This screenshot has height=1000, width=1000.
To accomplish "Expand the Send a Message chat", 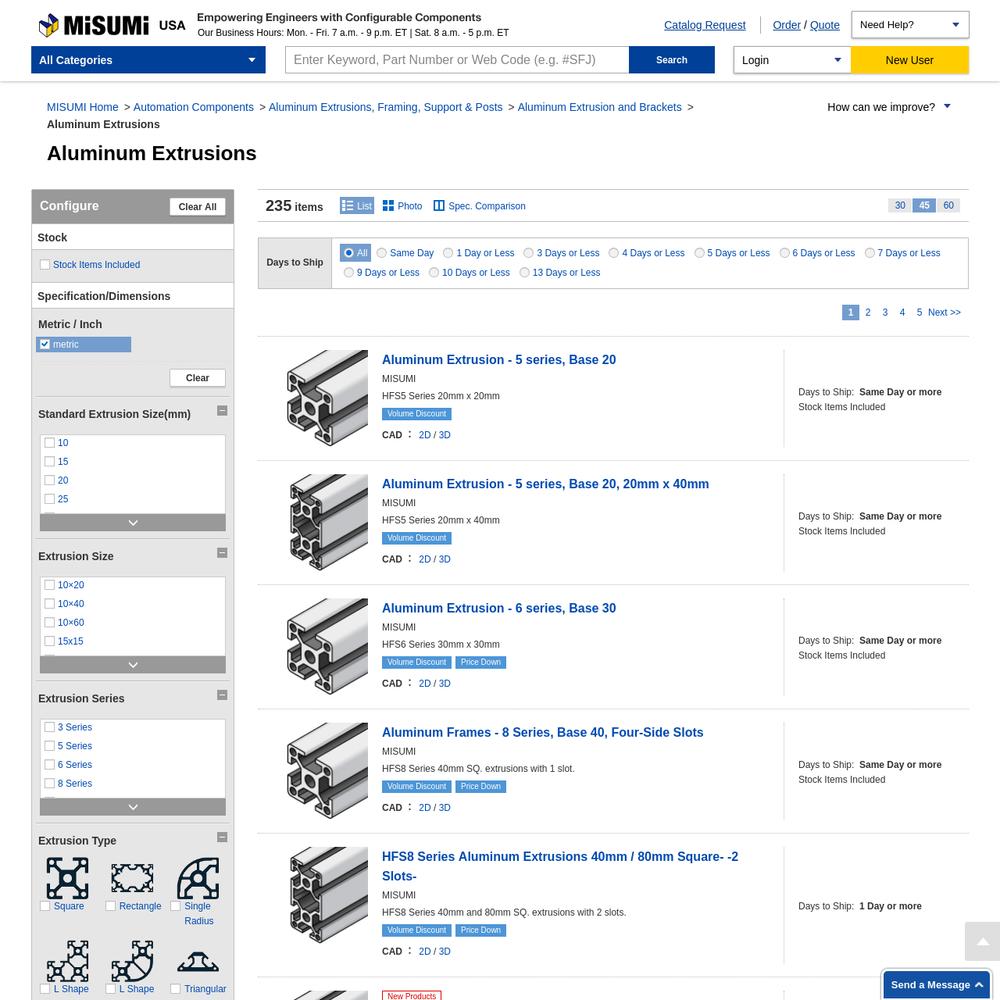I will click(937, 985).
